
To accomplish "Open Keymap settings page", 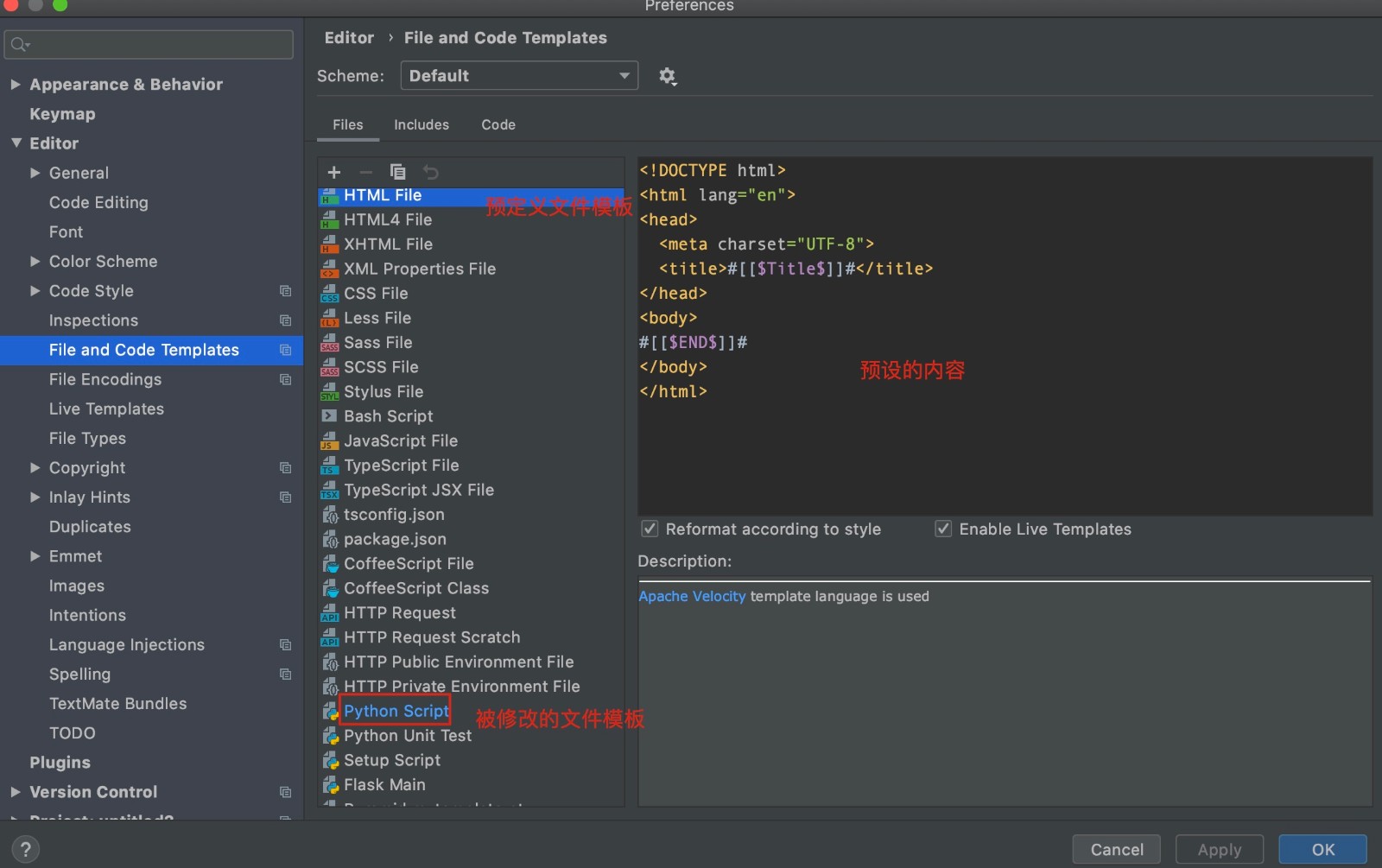I will point(62,114).
